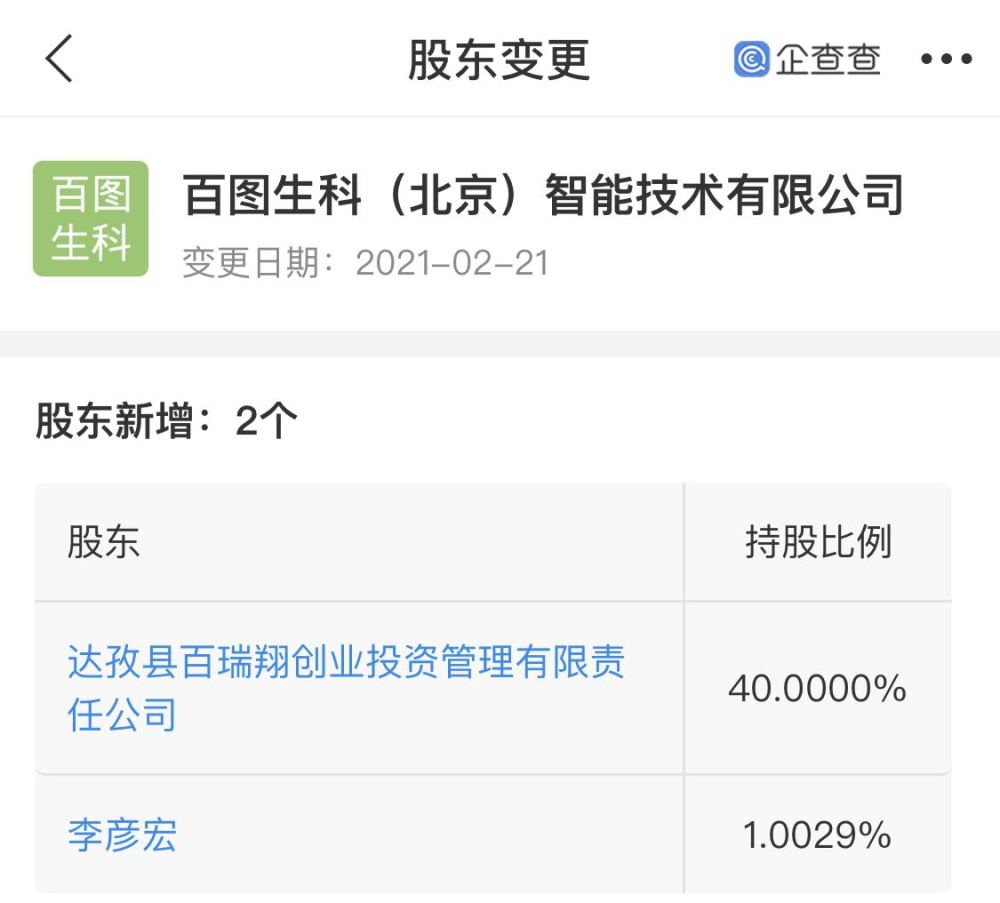Tap the 40.0000% shareholding cell

point(817,688)
